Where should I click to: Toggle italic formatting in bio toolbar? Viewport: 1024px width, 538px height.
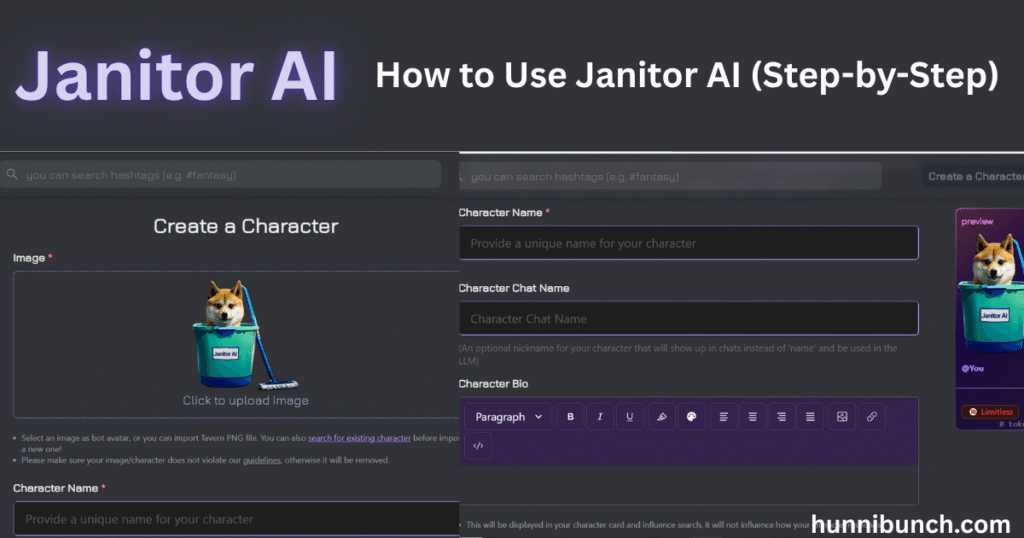point(600,417)
